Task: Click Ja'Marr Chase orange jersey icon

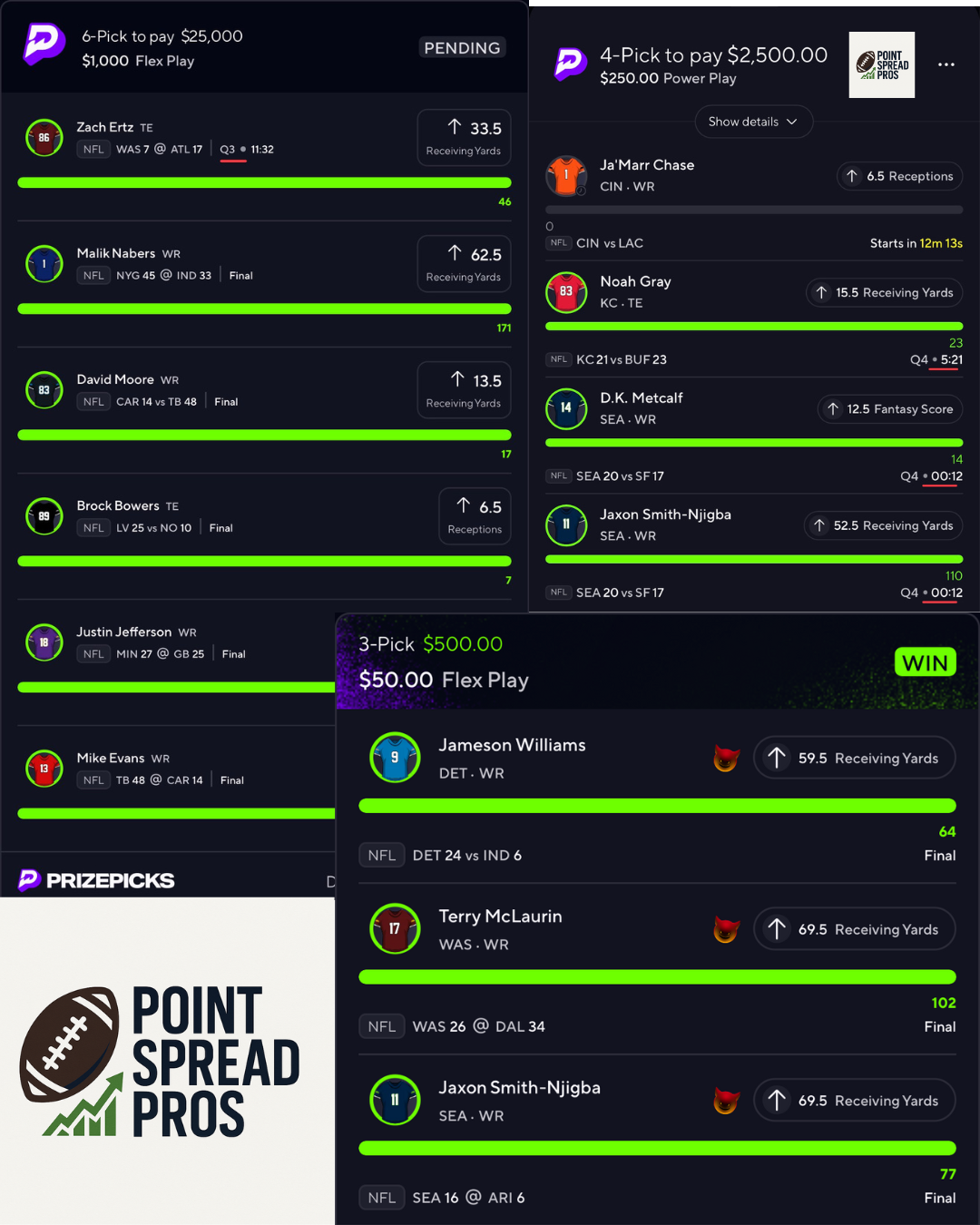Action: point(566,175)
